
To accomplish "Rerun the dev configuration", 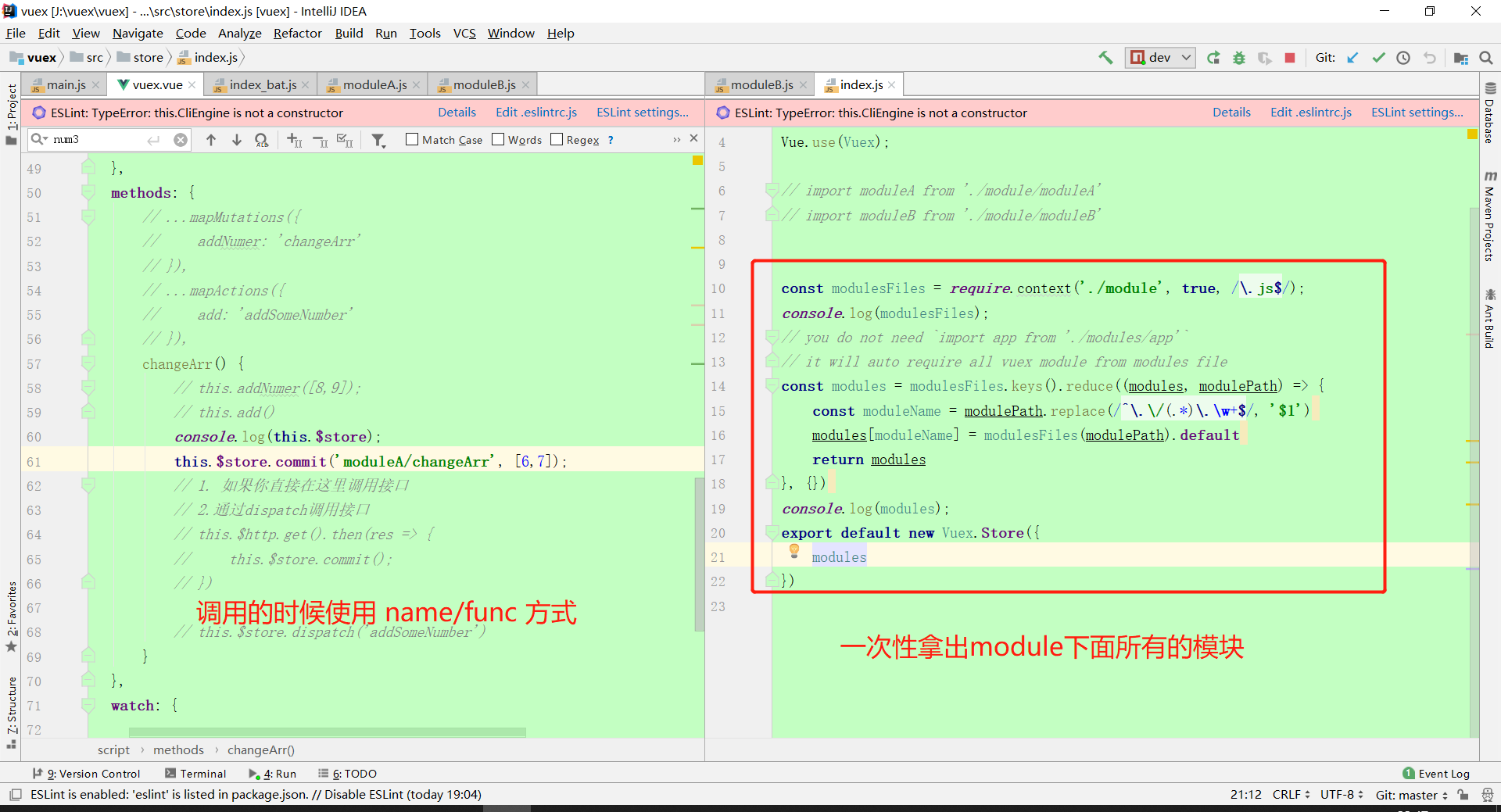I will tap(1213, 58).
